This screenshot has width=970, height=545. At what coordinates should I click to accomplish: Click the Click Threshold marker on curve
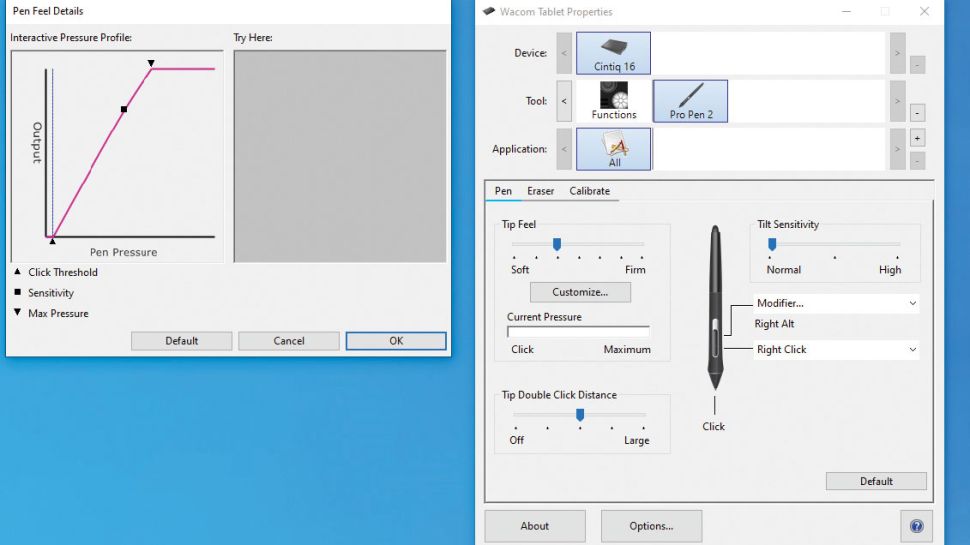click(x=52, y=240)
